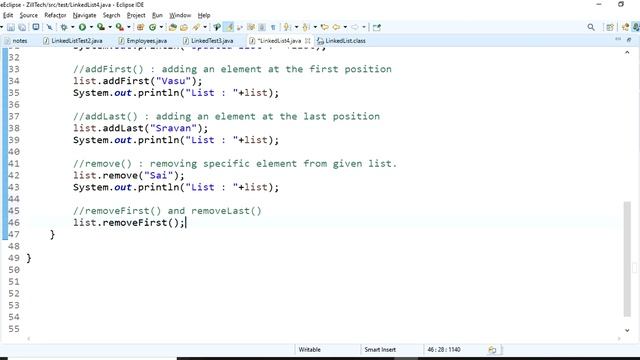Switch to the Java perspective icon
This screenshot has height=360, width=640.
(625, 27)
